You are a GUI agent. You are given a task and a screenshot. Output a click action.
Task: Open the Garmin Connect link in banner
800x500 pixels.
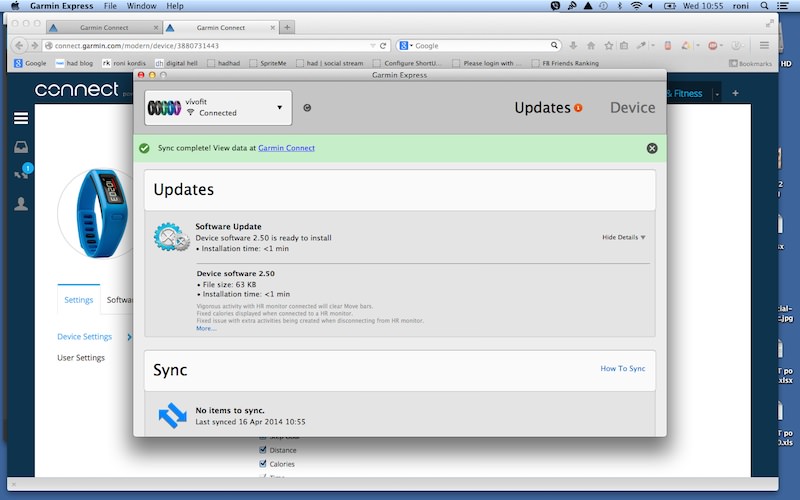click(286, 148)
